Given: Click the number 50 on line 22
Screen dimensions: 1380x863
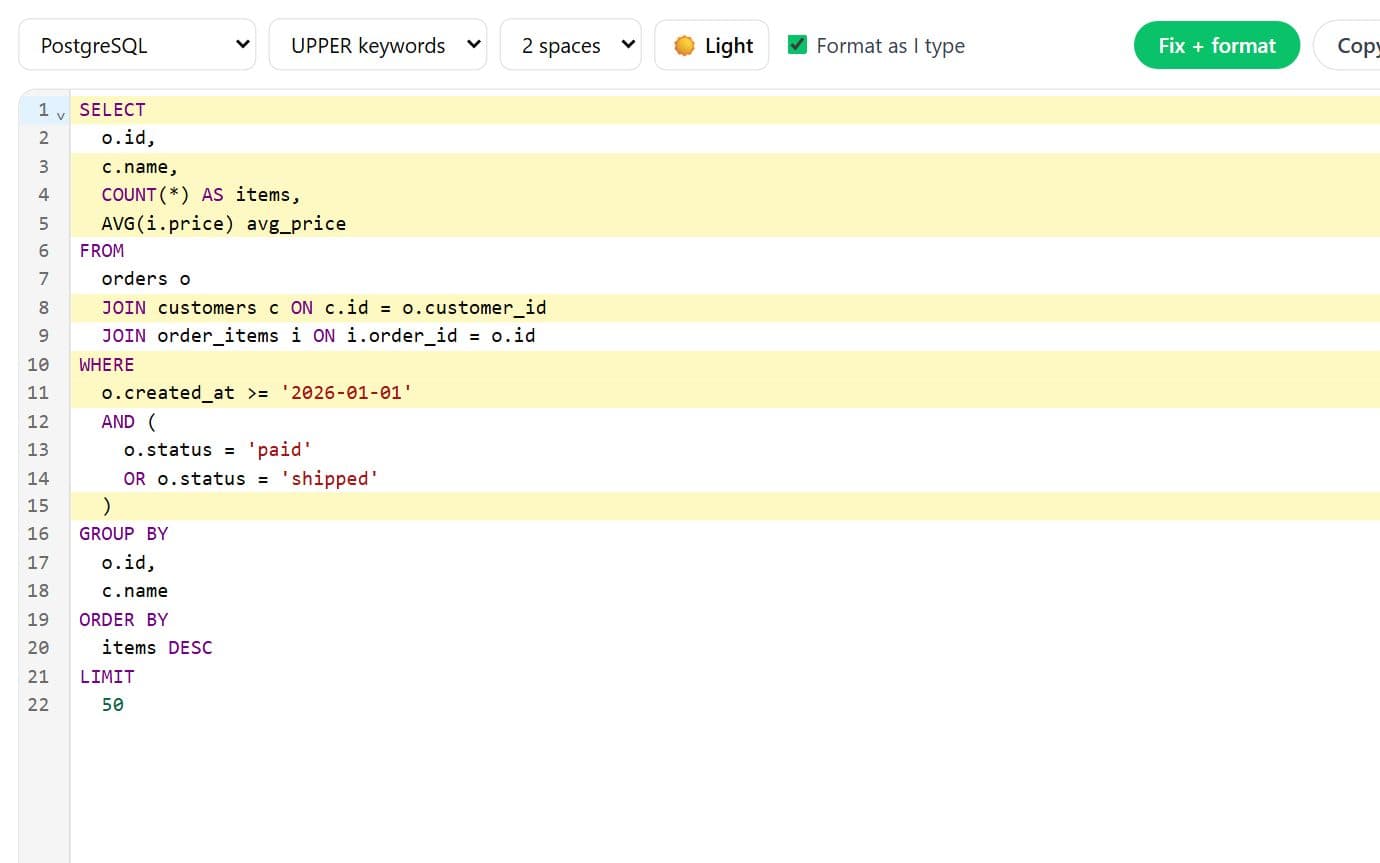Looking at the screenshot, I should 113,705.
